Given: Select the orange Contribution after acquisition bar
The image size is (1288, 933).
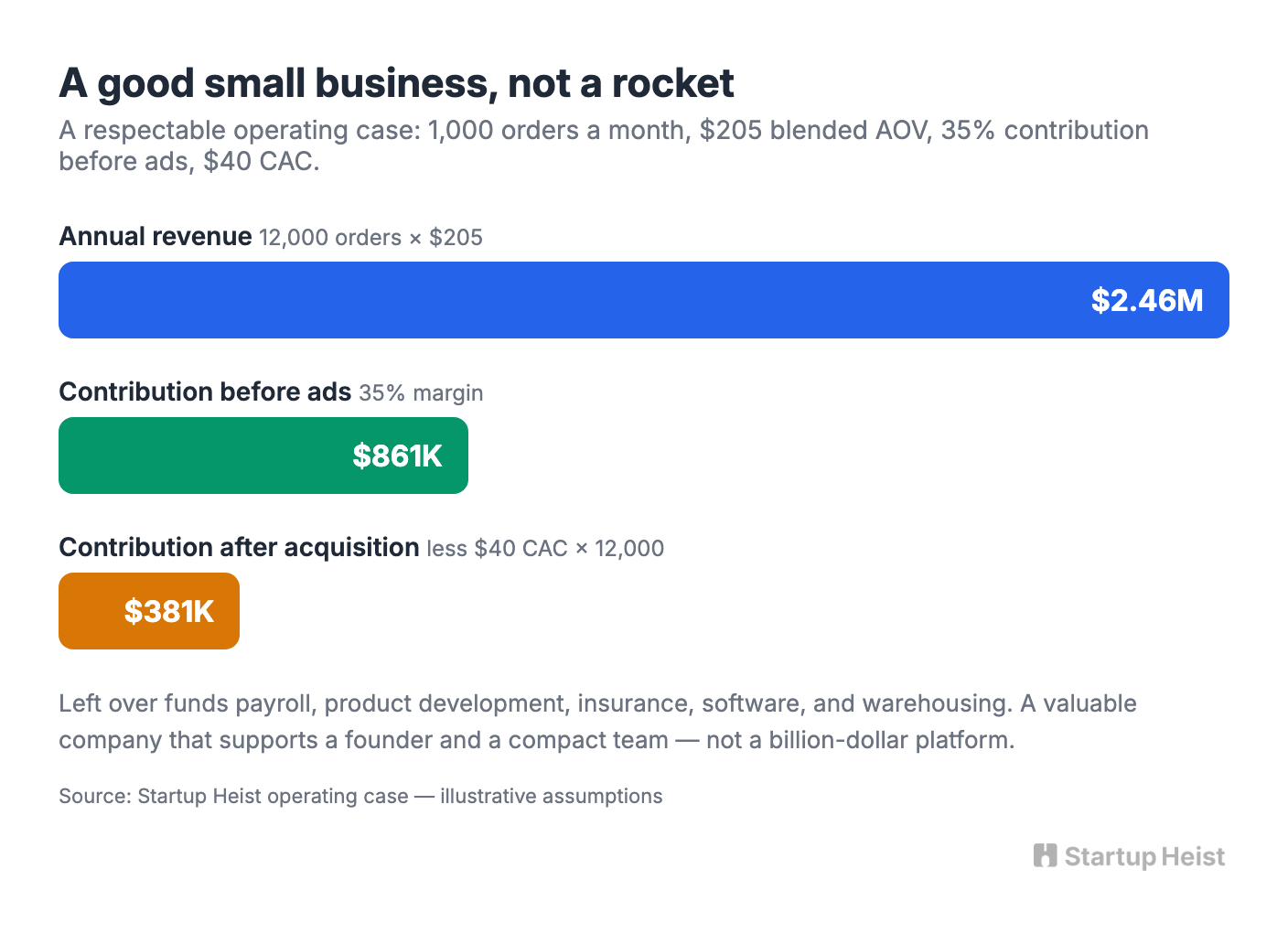Looking at the screenshot, I should click(x=149, y=611).
